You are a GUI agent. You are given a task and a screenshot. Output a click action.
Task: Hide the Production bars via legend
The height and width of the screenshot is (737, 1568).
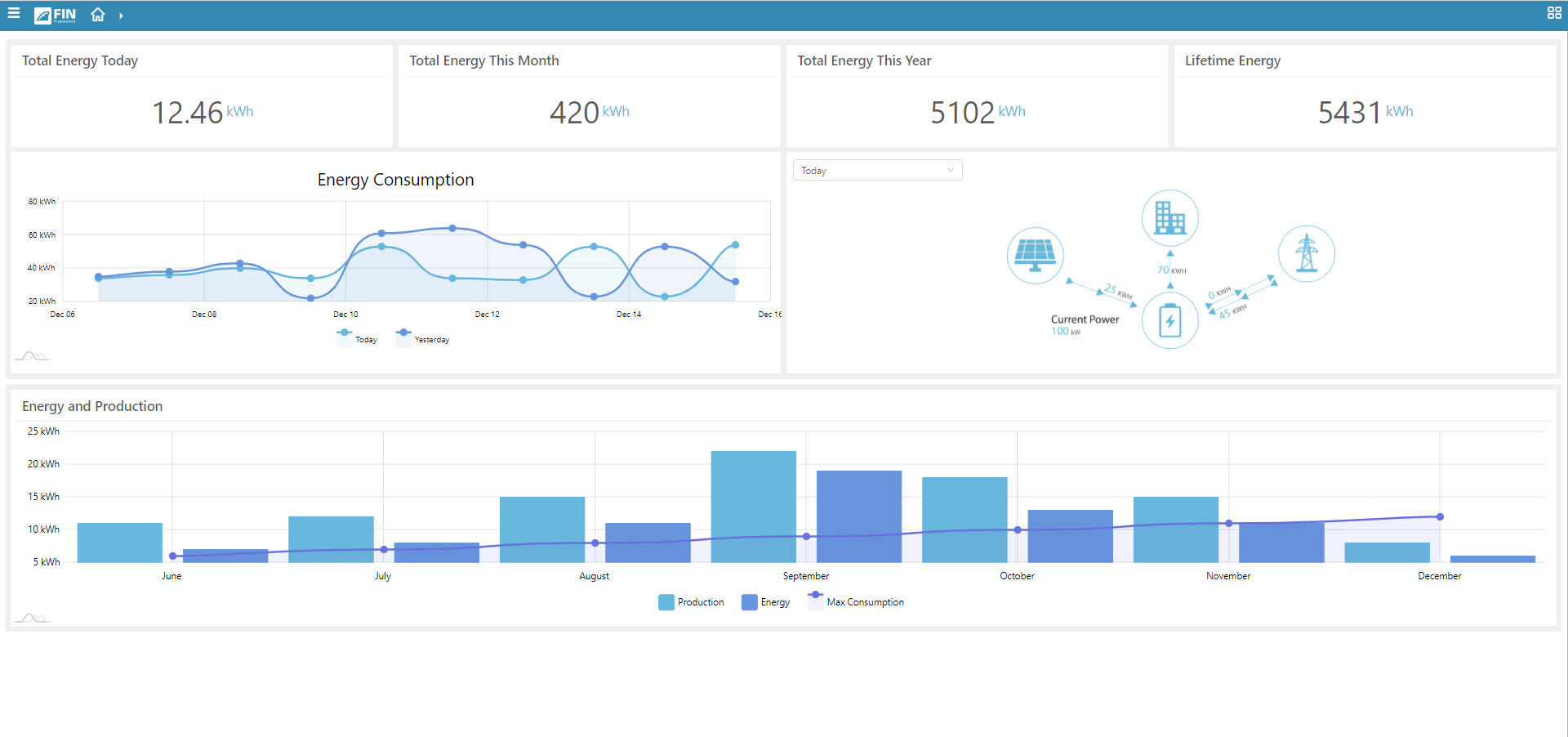pyautogui.click(x=691, y=602)
